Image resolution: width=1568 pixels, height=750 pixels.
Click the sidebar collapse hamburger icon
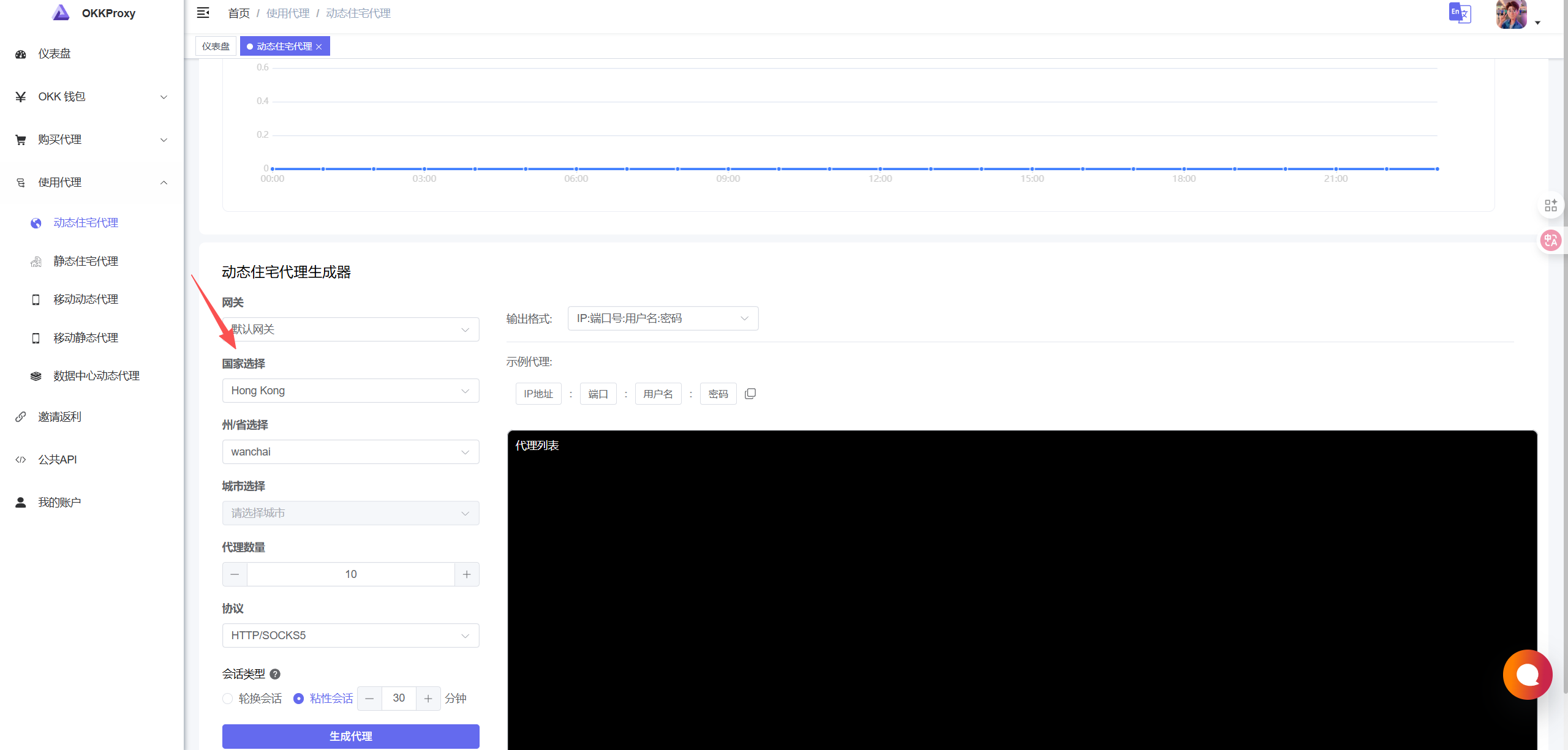(x=203, y=13)
